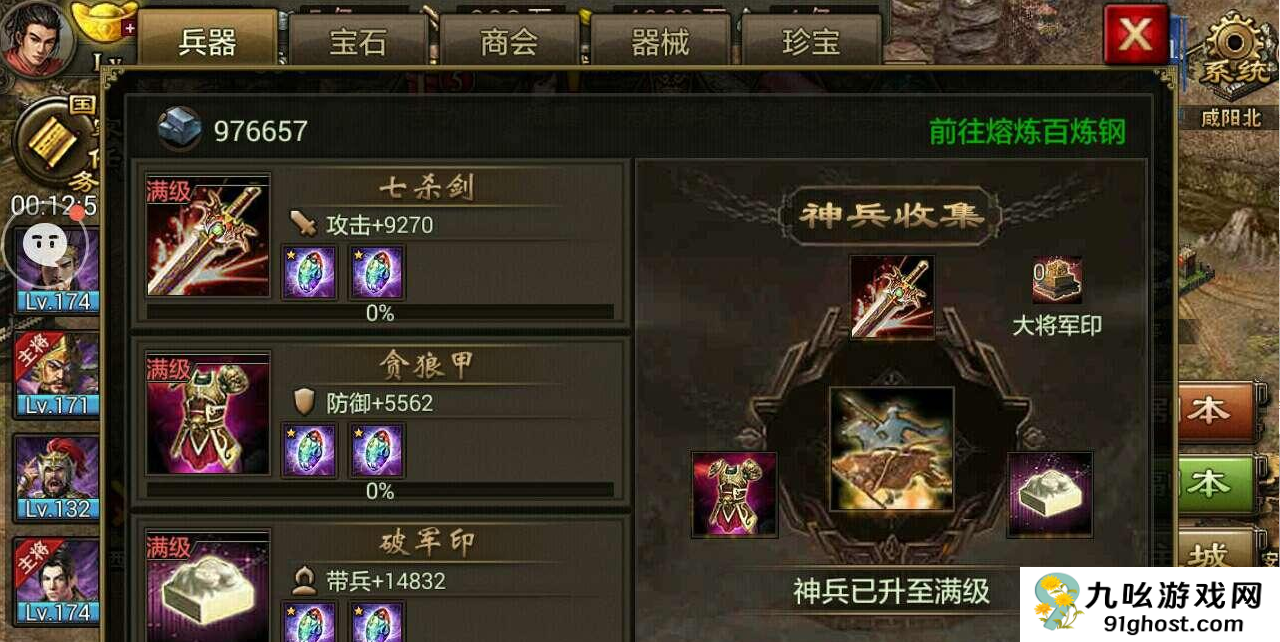Select the 大将军印 icon in collection panel
This screenshot has height=642, width=1280.
[1057, 281]
